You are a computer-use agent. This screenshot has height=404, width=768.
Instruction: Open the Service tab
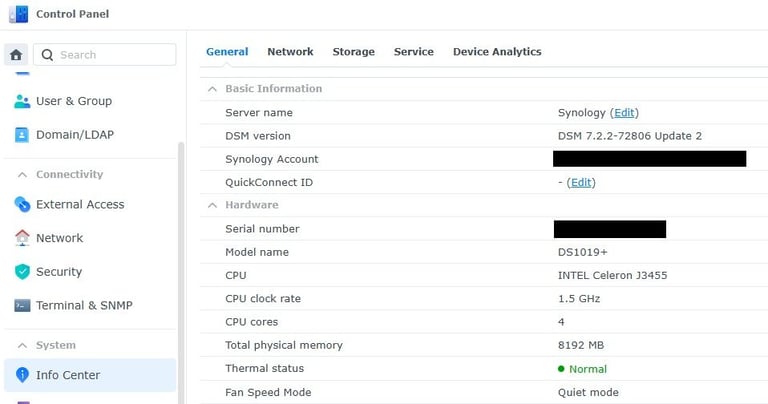coord(414,51)
